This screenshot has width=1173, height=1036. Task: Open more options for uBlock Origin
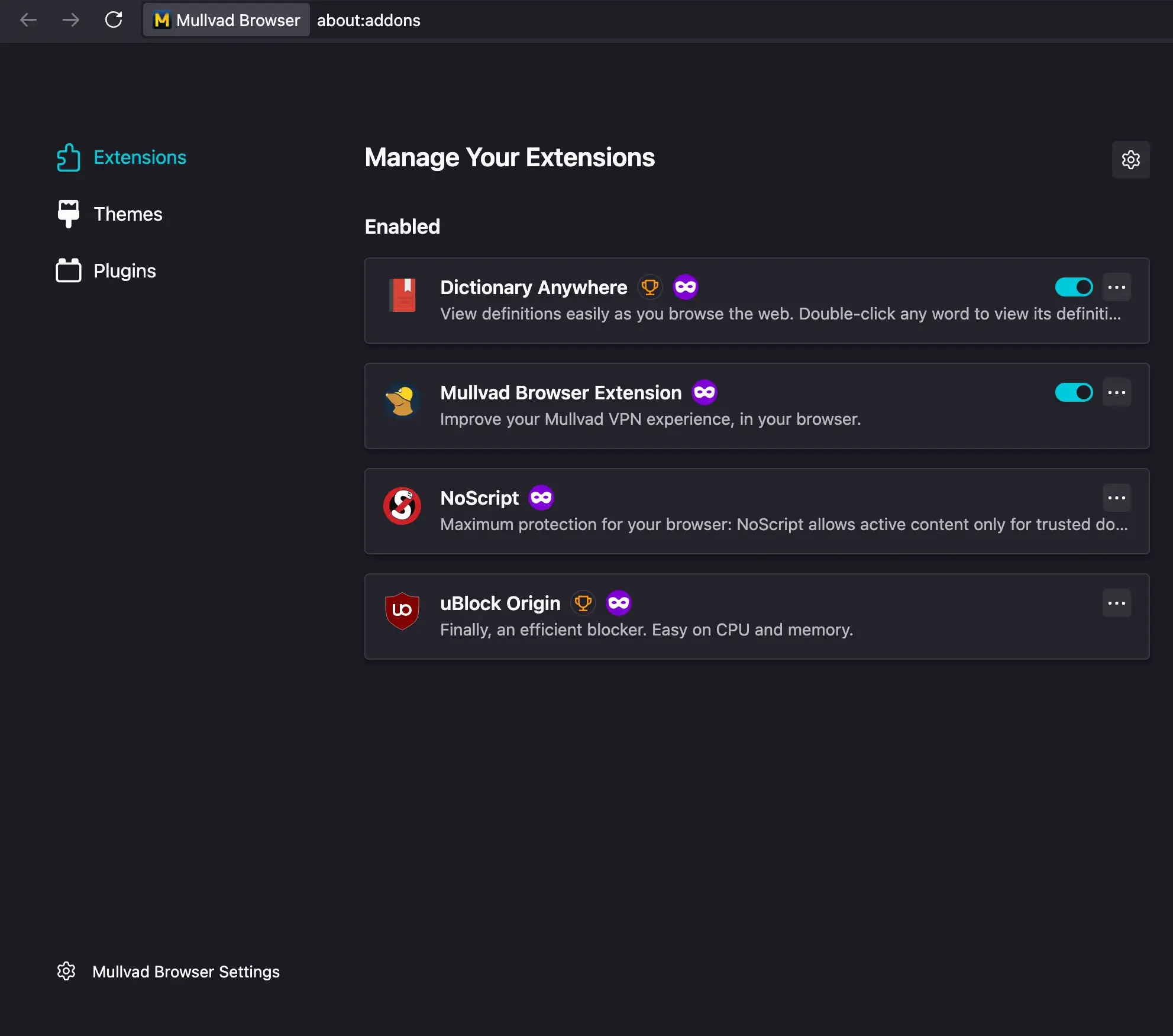(x=1117, y=603)
